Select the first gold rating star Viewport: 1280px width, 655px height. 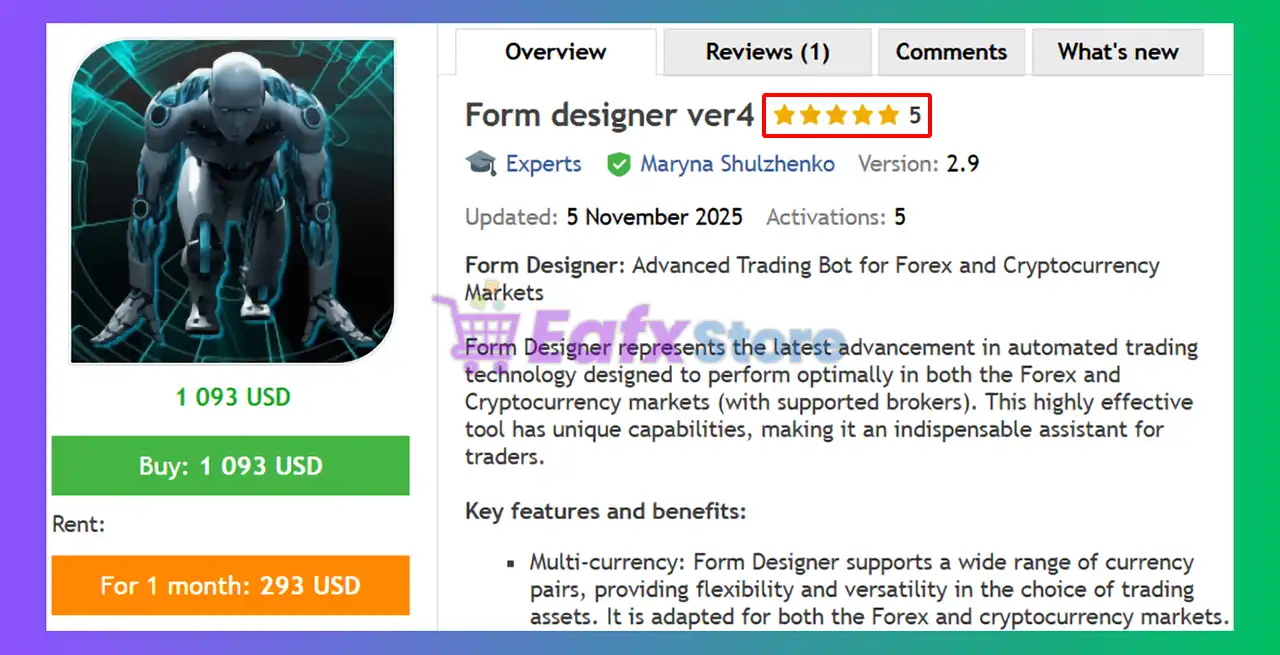tap(784, 116)
